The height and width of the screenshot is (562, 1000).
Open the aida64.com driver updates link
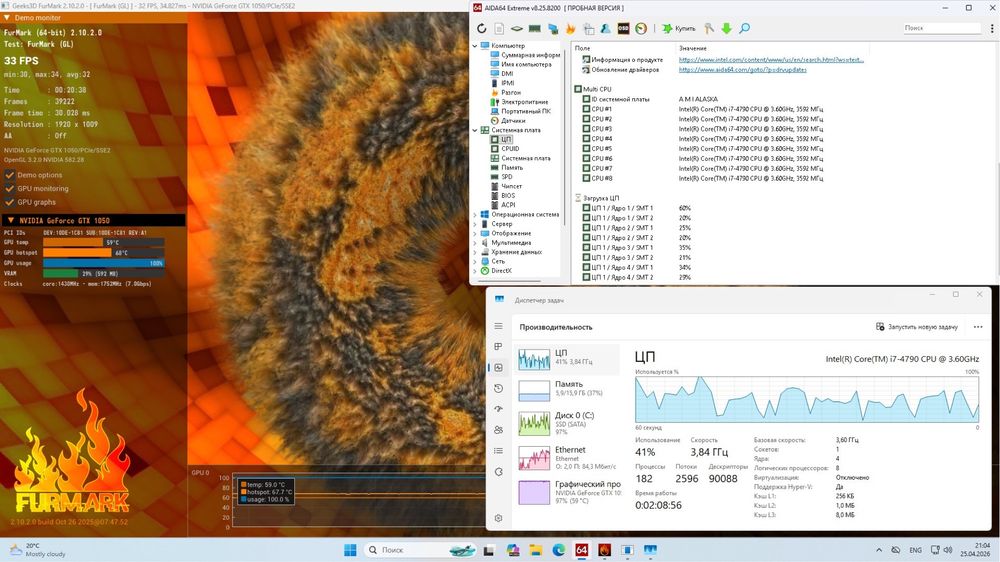[x=742, y=70]
